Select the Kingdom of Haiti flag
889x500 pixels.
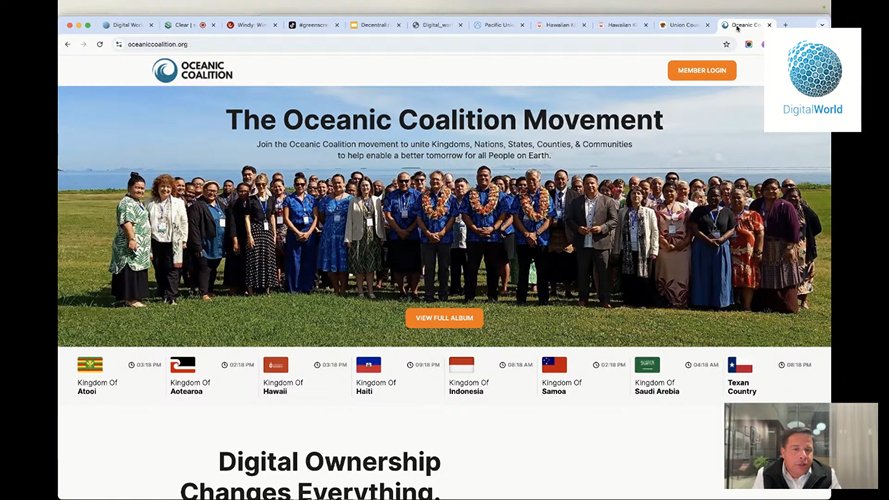tap(369, 365)
